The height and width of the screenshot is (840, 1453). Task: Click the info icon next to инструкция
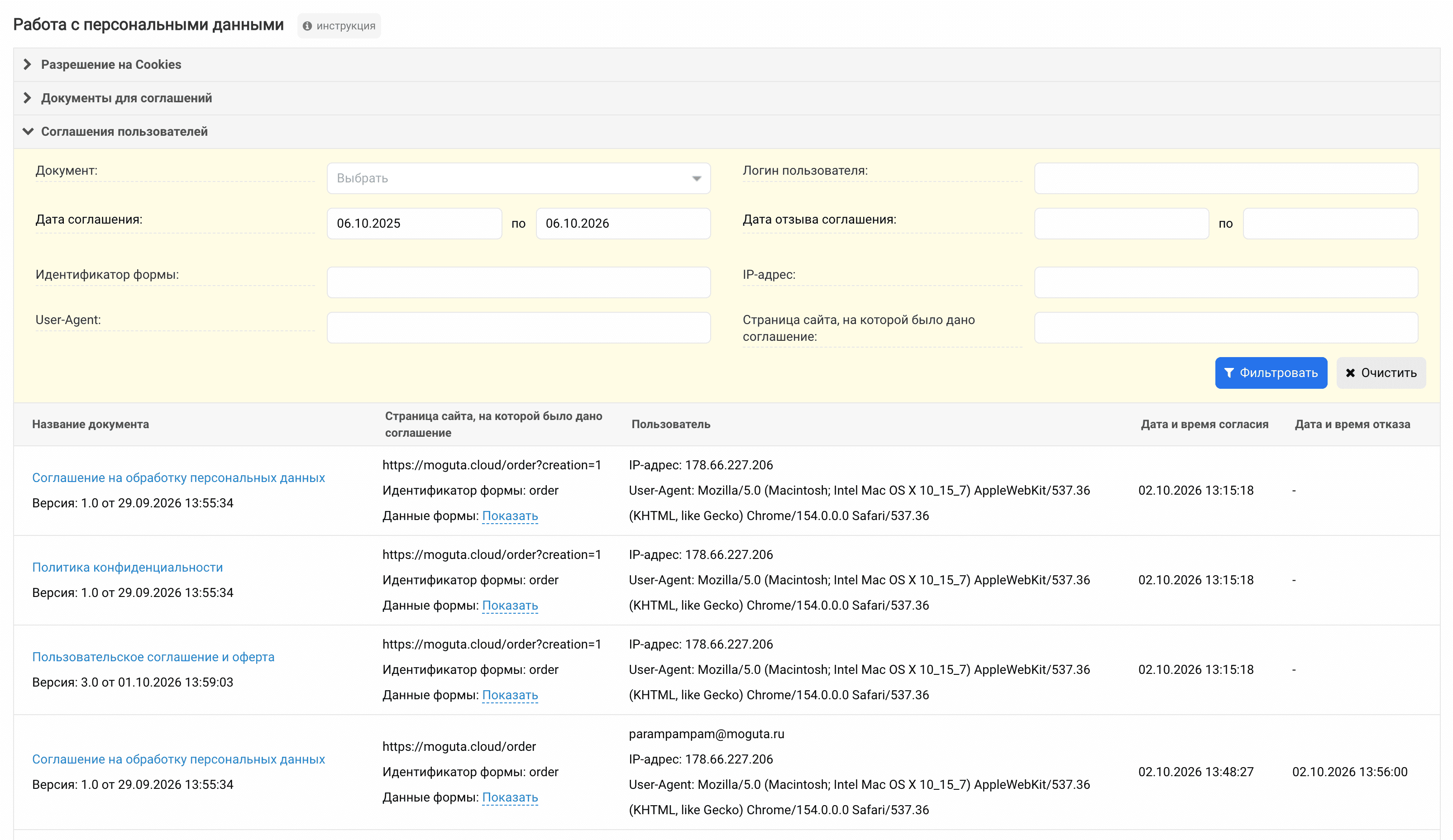(307, 26)
